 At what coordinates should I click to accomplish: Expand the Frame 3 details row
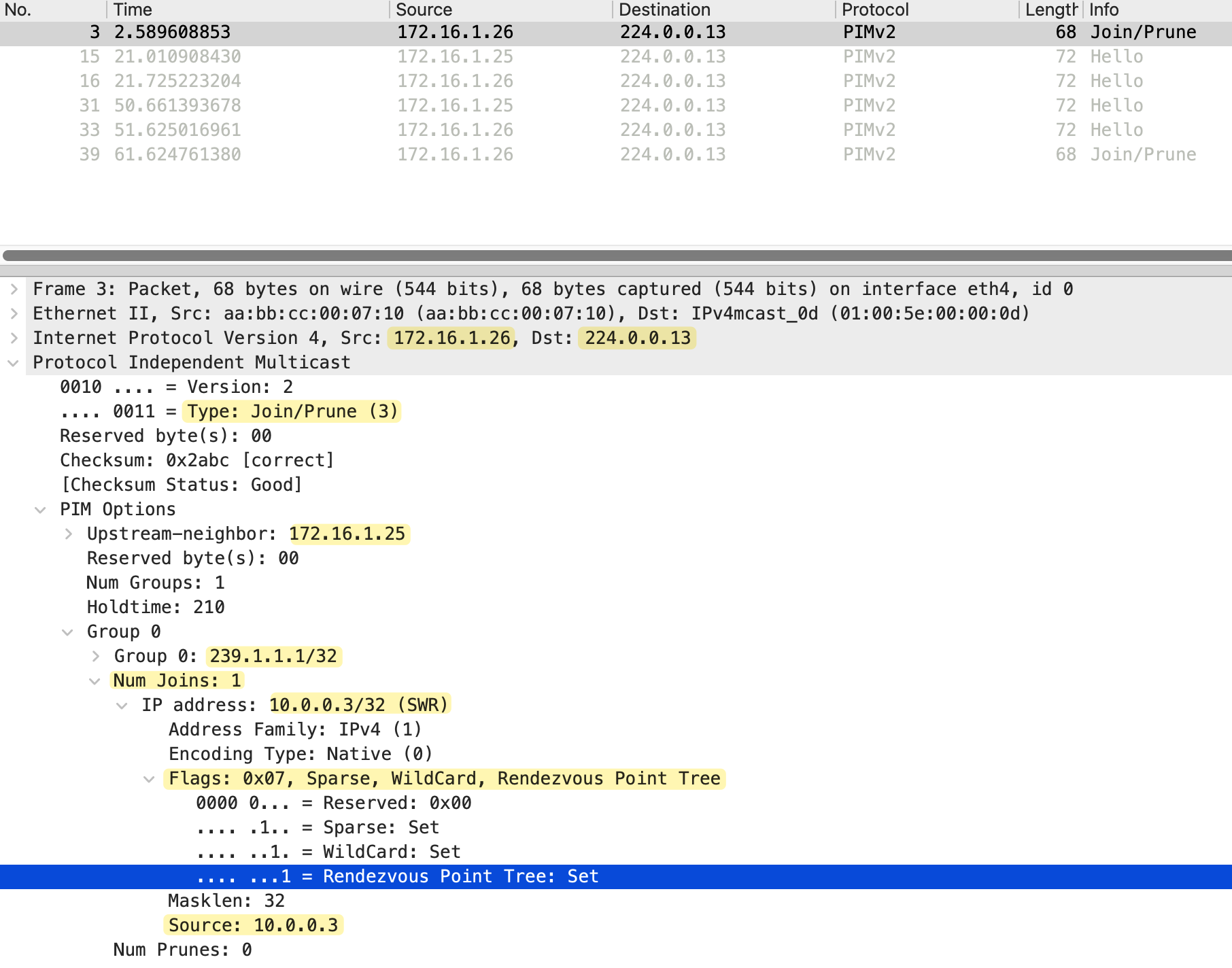14,290
